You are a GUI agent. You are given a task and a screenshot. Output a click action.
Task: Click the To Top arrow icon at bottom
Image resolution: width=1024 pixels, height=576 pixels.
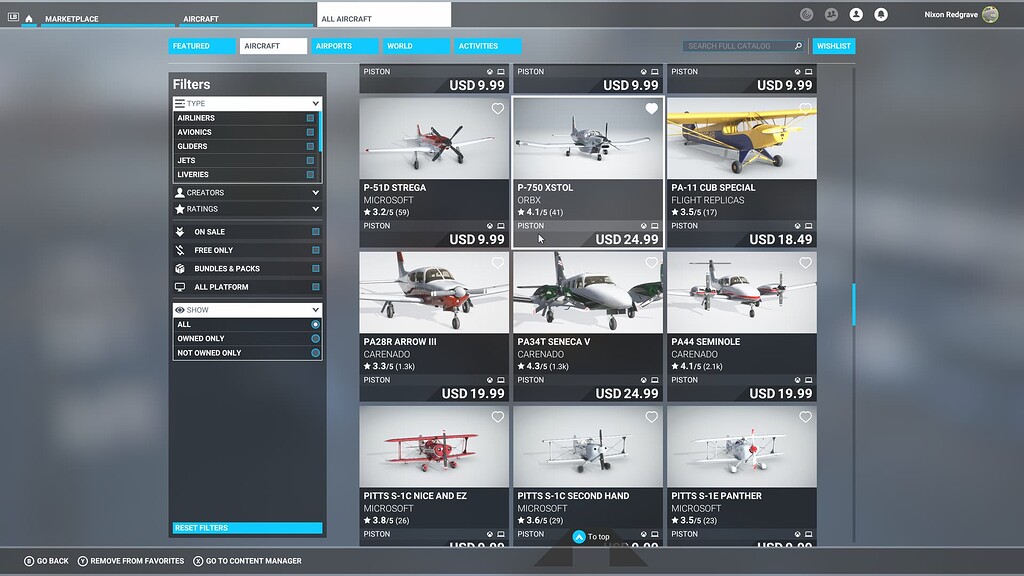(x=577, y=537)
